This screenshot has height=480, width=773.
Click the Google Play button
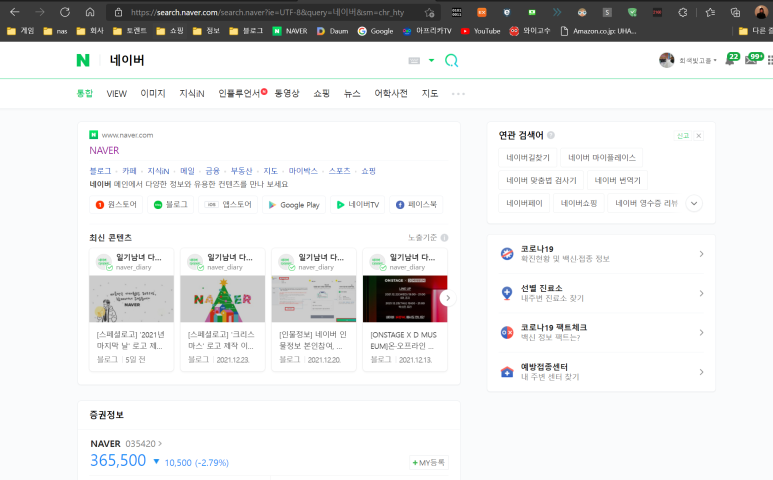point(294,205)
